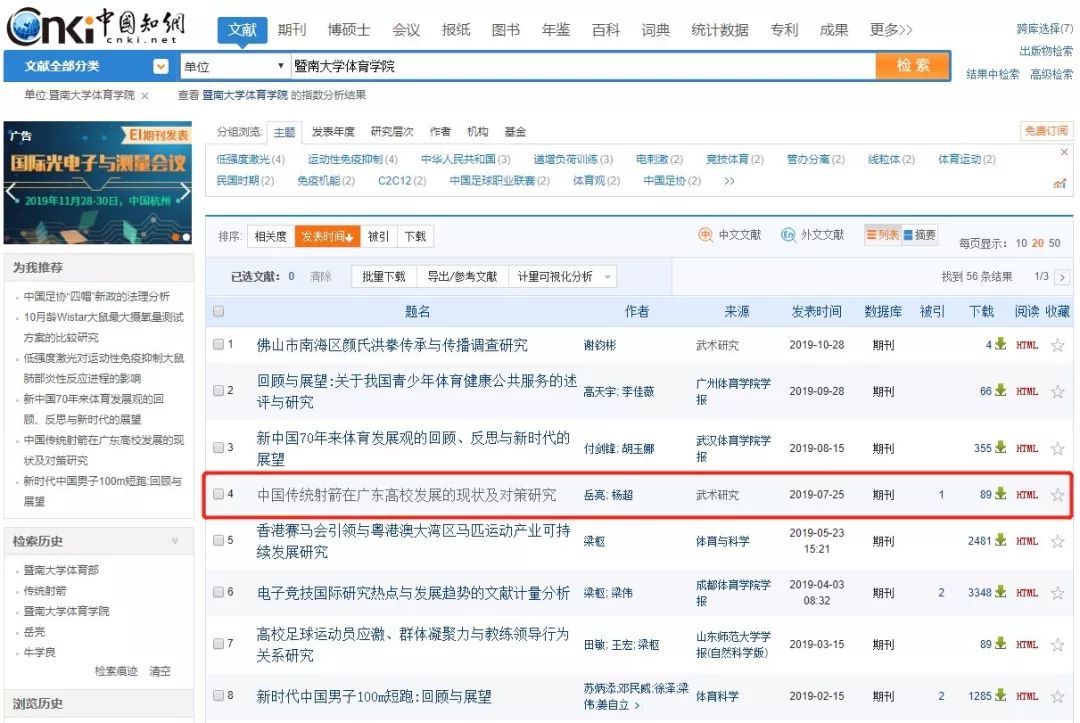Image resolution: width=1080 pixels, height=723 pixels.
Task: Click the 免费订阅 button
Action: point(1046,131)
